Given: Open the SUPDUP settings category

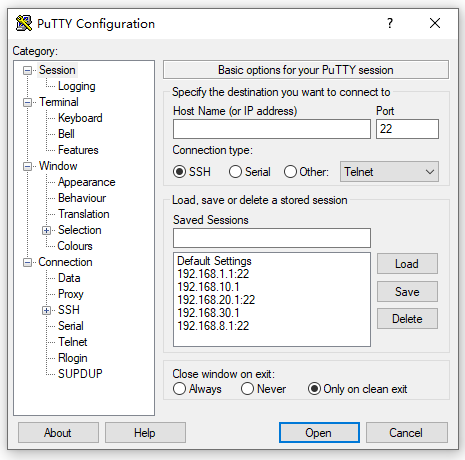Looking at the screenshot, I should pos(80,374).
